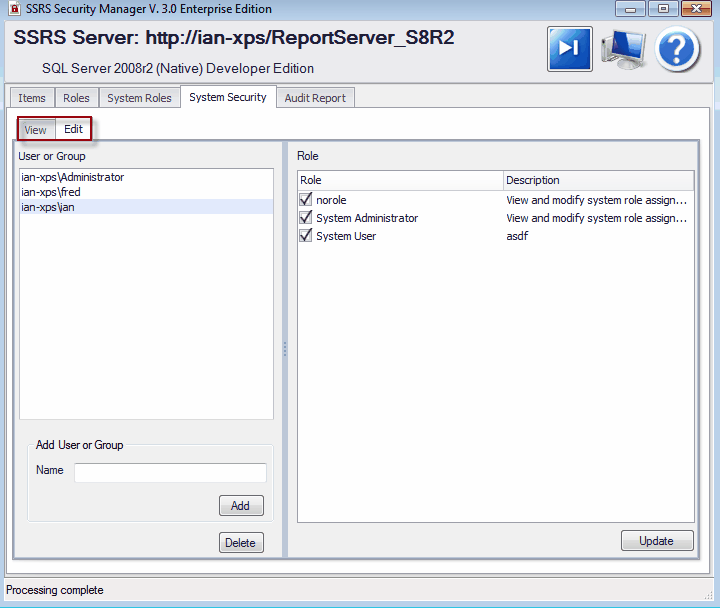Screen dimensions: 720x608
Task: Click the System User role name
Action: coord(346,236)
